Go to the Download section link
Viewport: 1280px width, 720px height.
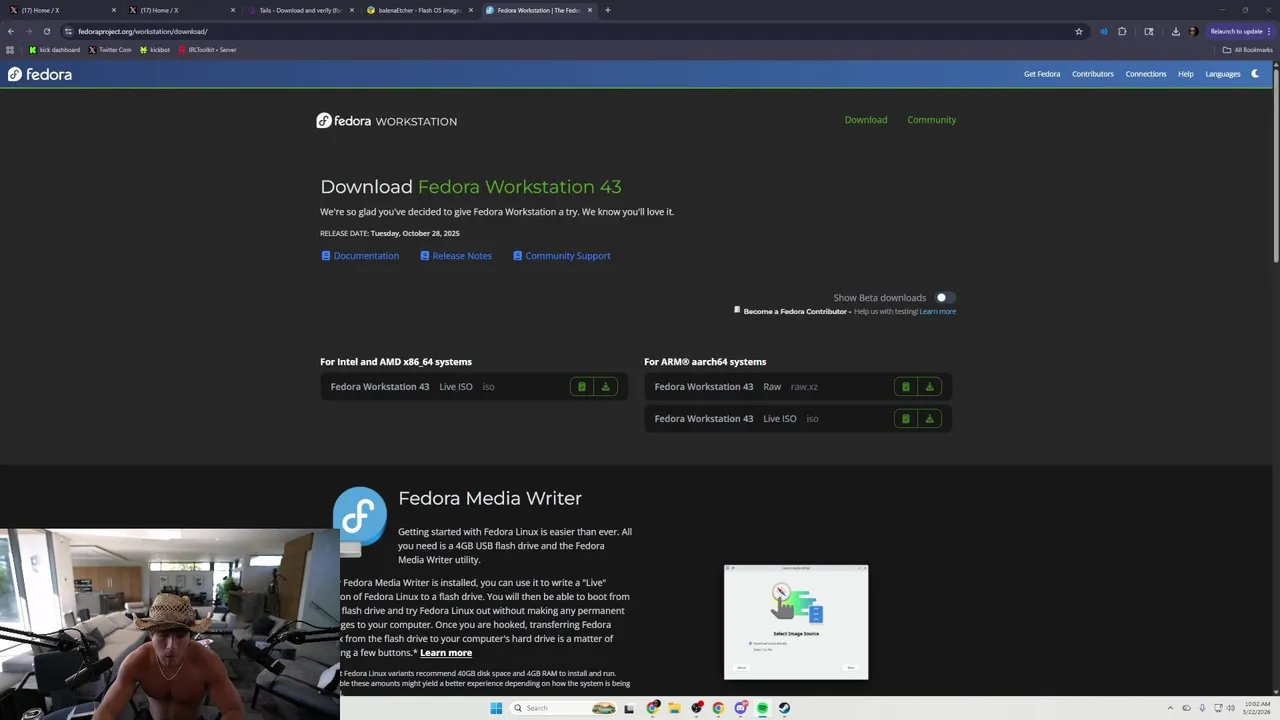tap(865, 120)
